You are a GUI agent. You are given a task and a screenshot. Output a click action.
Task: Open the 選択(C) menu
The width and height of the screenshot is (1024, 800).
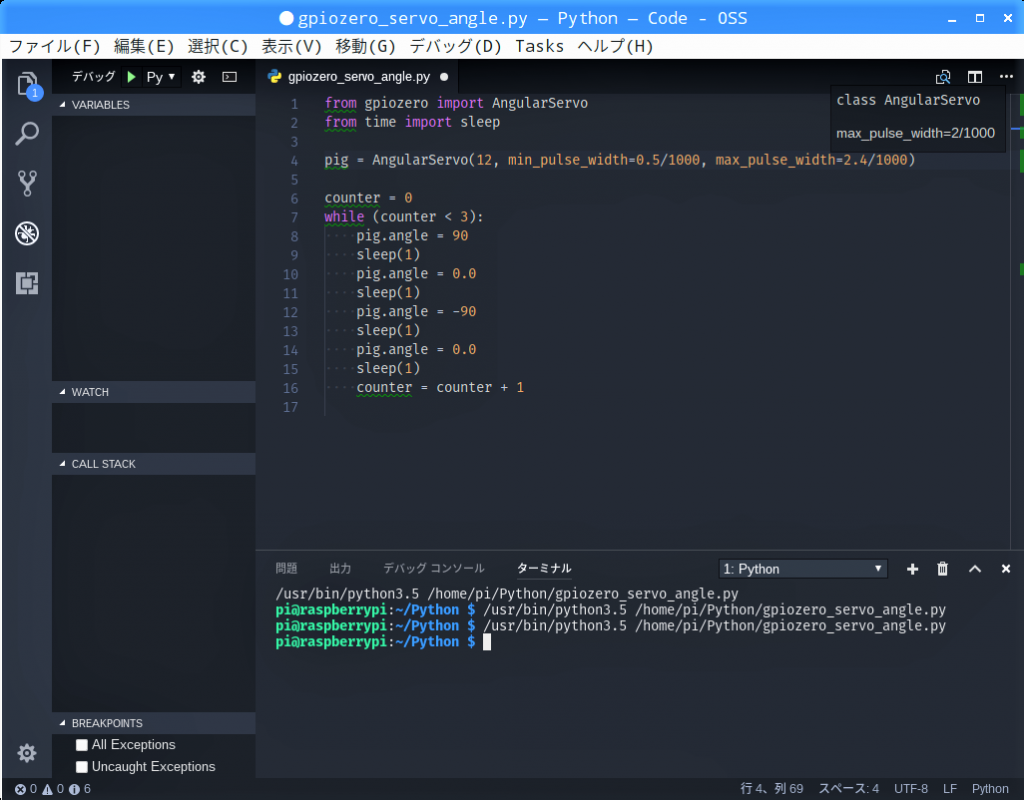pos(217,46)
